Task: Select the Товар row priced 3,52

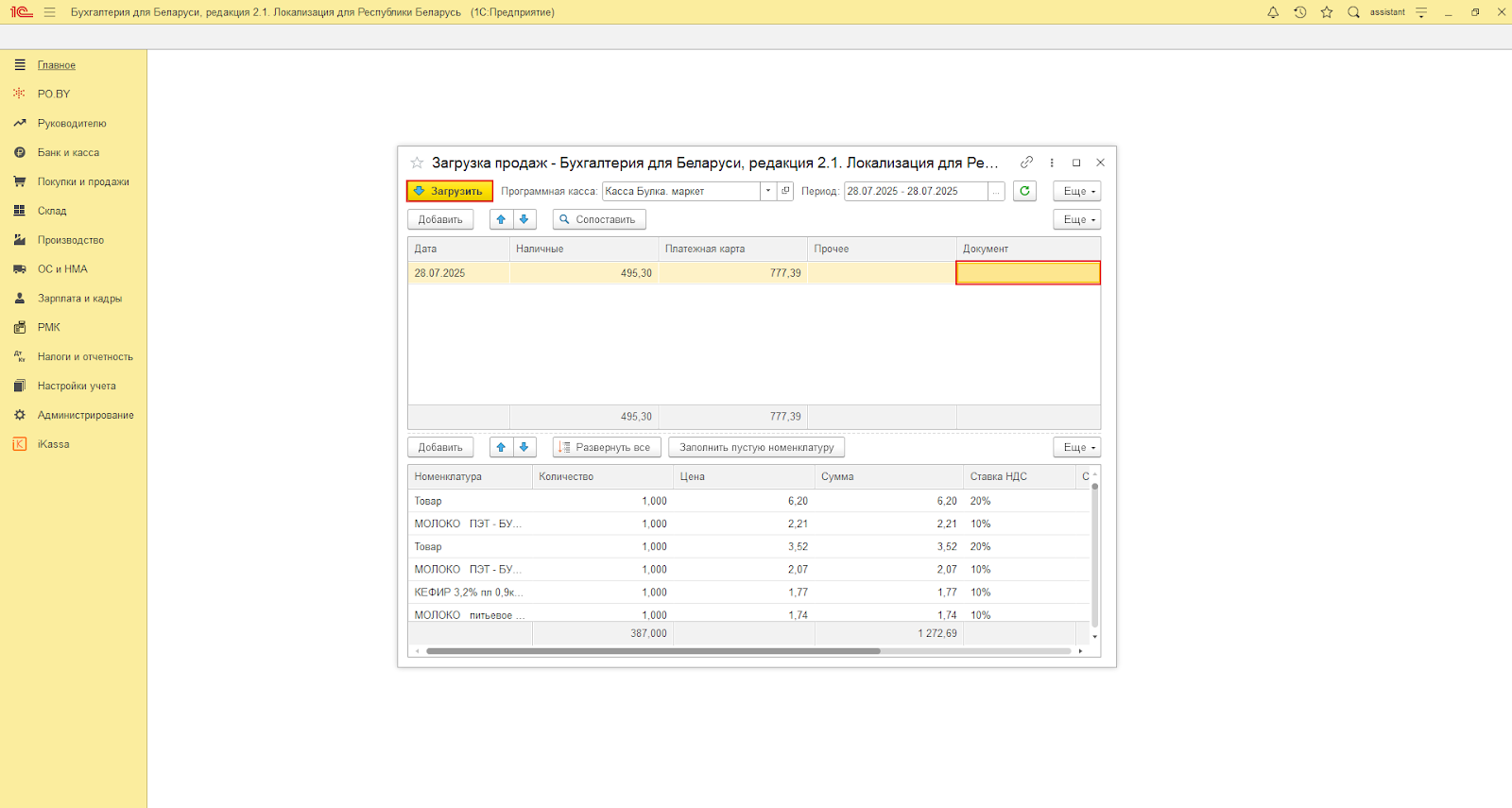Action: click(749, 546)
